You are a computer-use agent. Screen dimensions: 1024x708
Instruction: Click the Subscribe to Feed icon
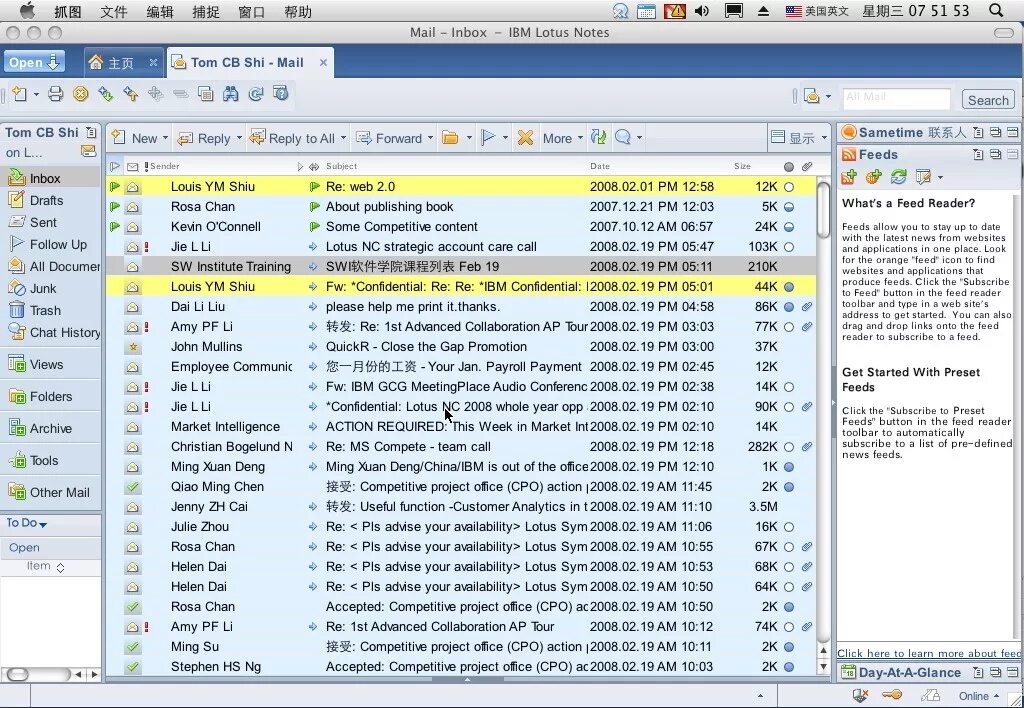(849, 176)
